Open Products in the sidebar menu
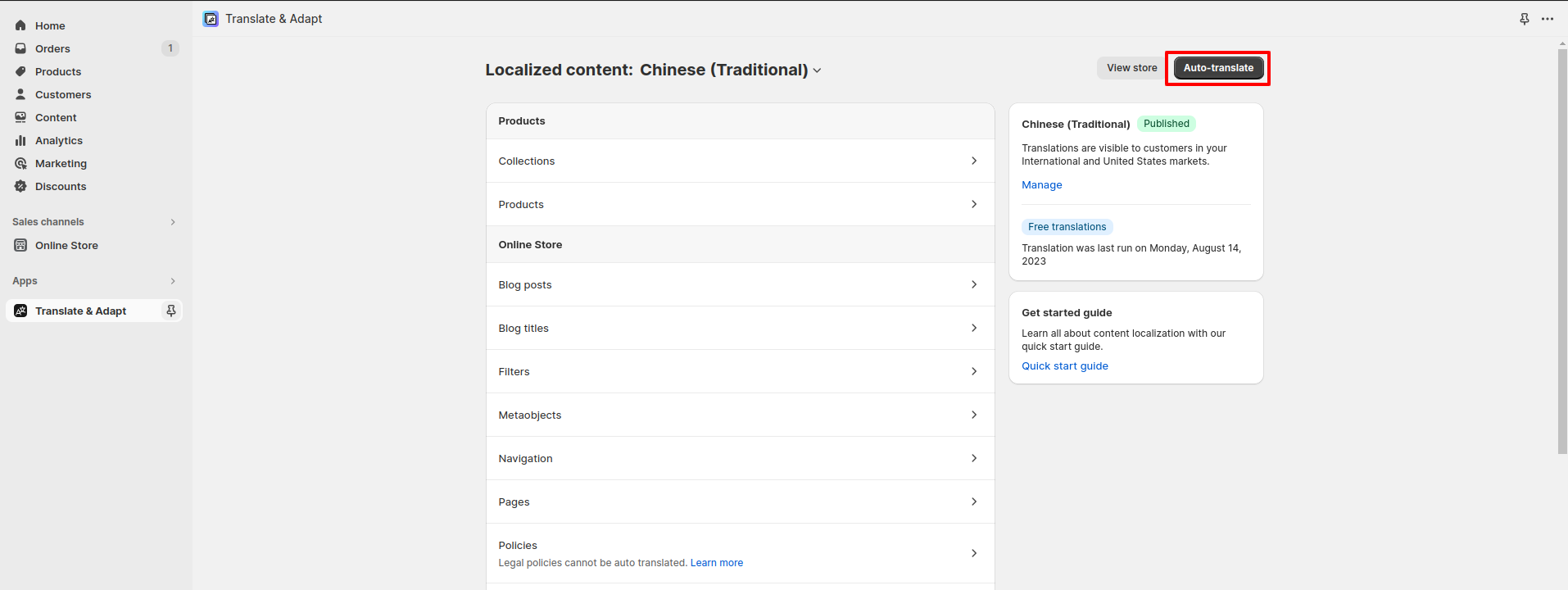 point(58,71)
